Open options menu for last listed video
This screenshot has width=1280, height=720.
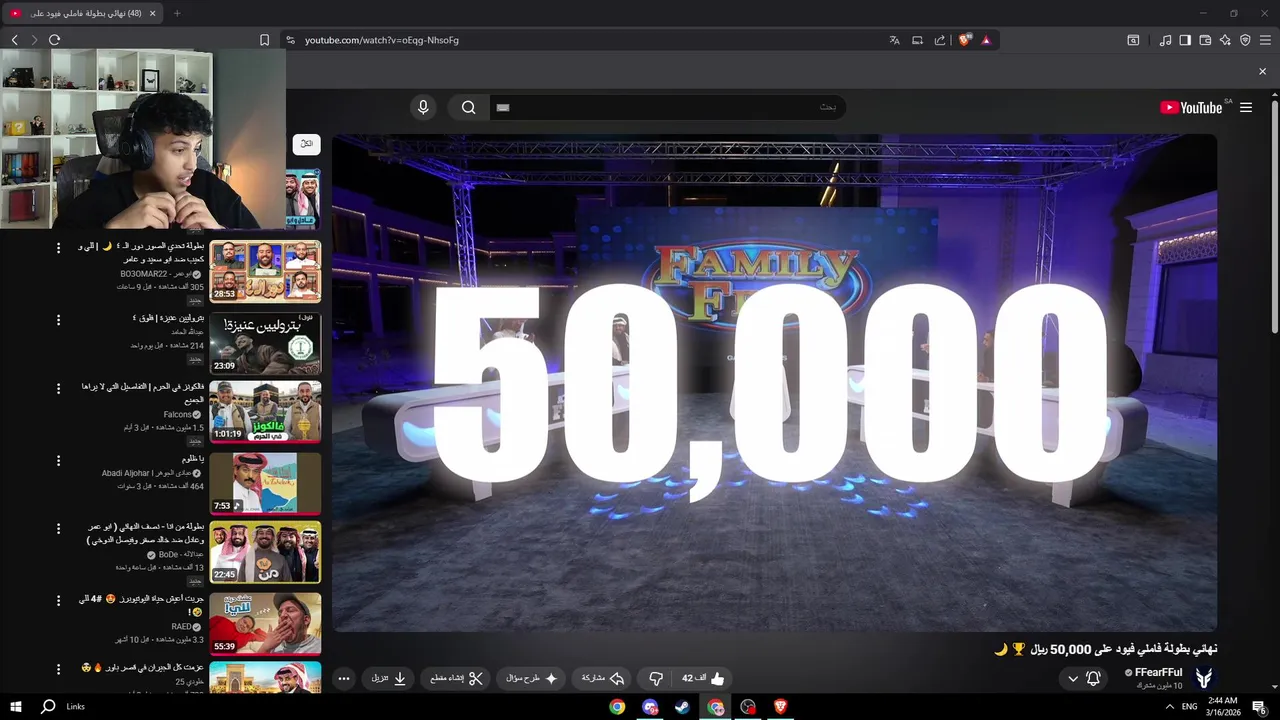point(58,668)
